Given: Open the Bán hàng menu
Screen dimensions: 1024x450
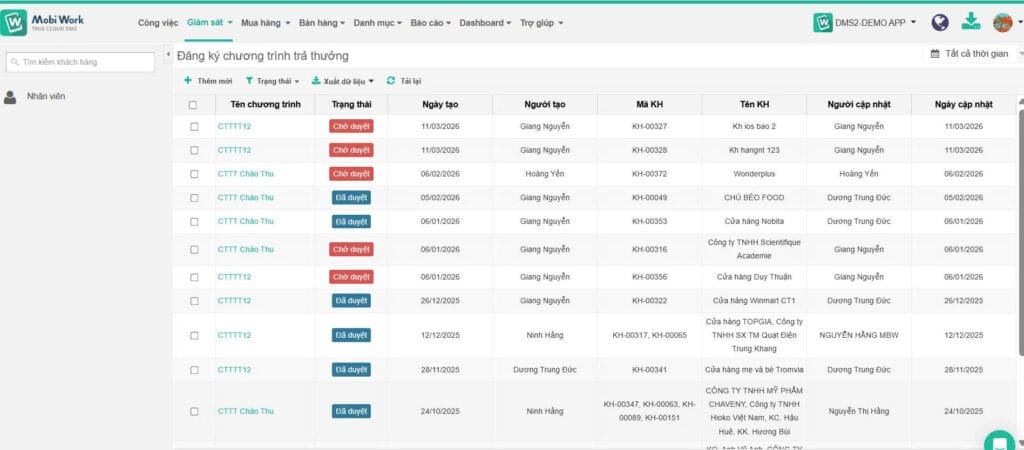Looking at the screenshot, I should click(x=320, y=22).
